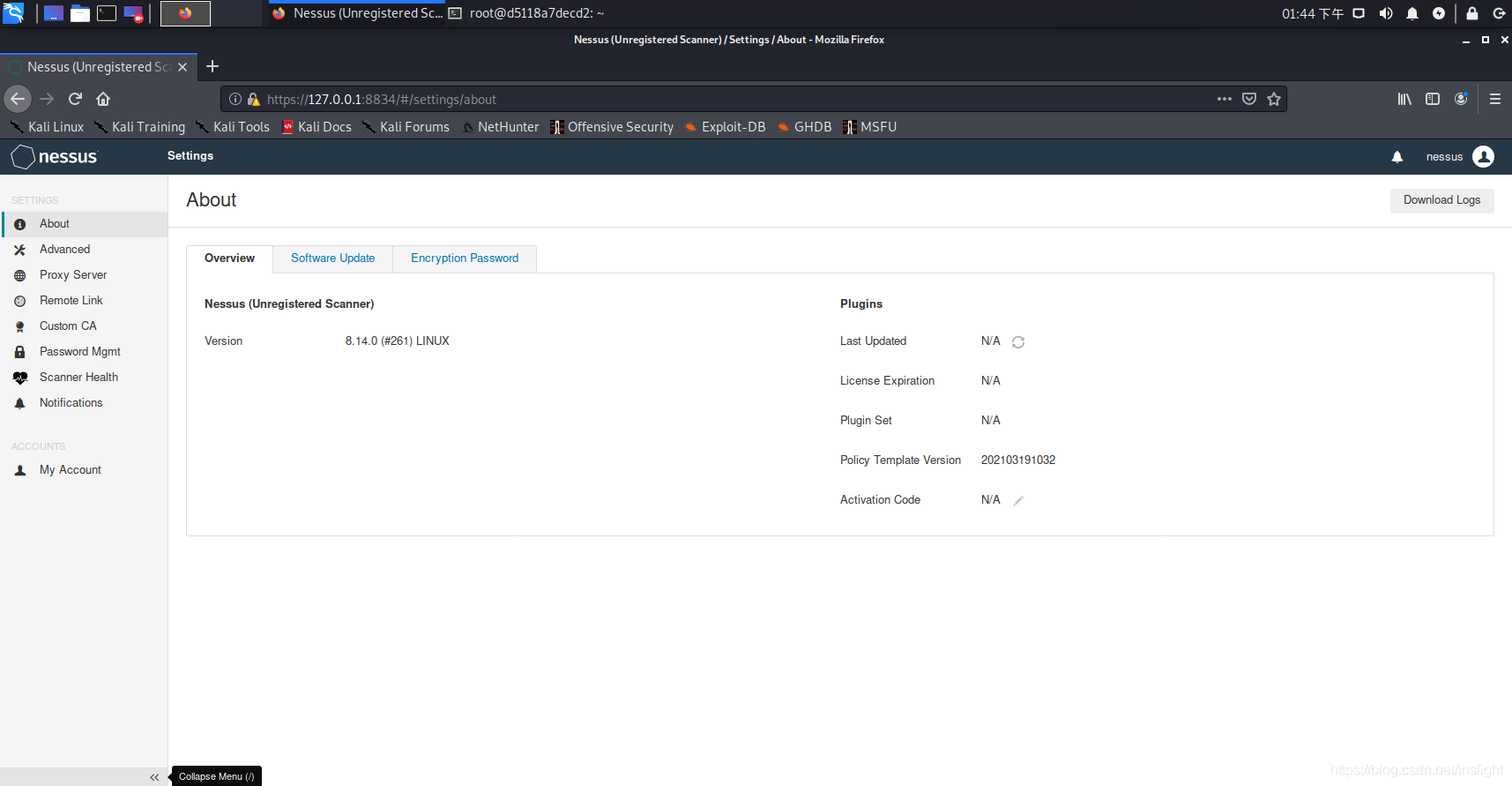This screenshot has width=1512, height=786.
Task: Click Settings in Nessus header
Action: (190, 156)
